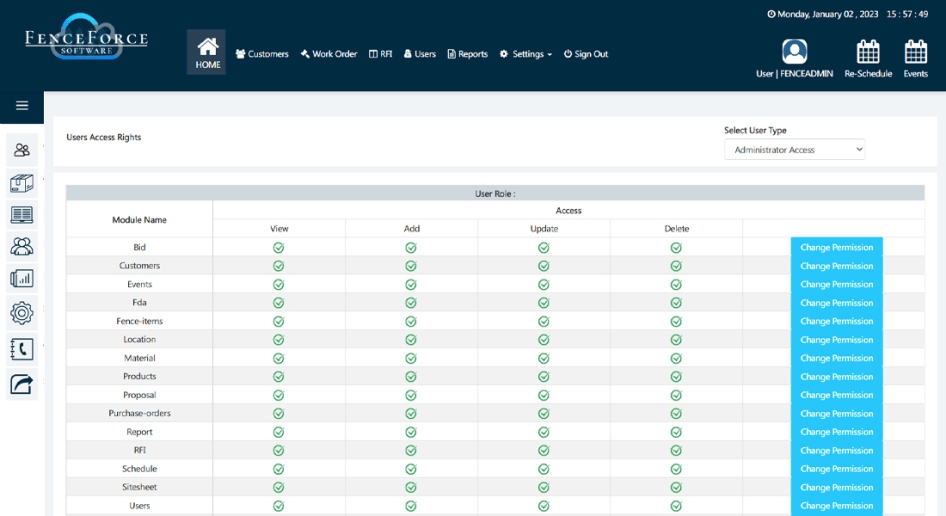Click Sign Out in the navigation bar
The width and height of the screenshot is (946, 516).
point(586,54)
